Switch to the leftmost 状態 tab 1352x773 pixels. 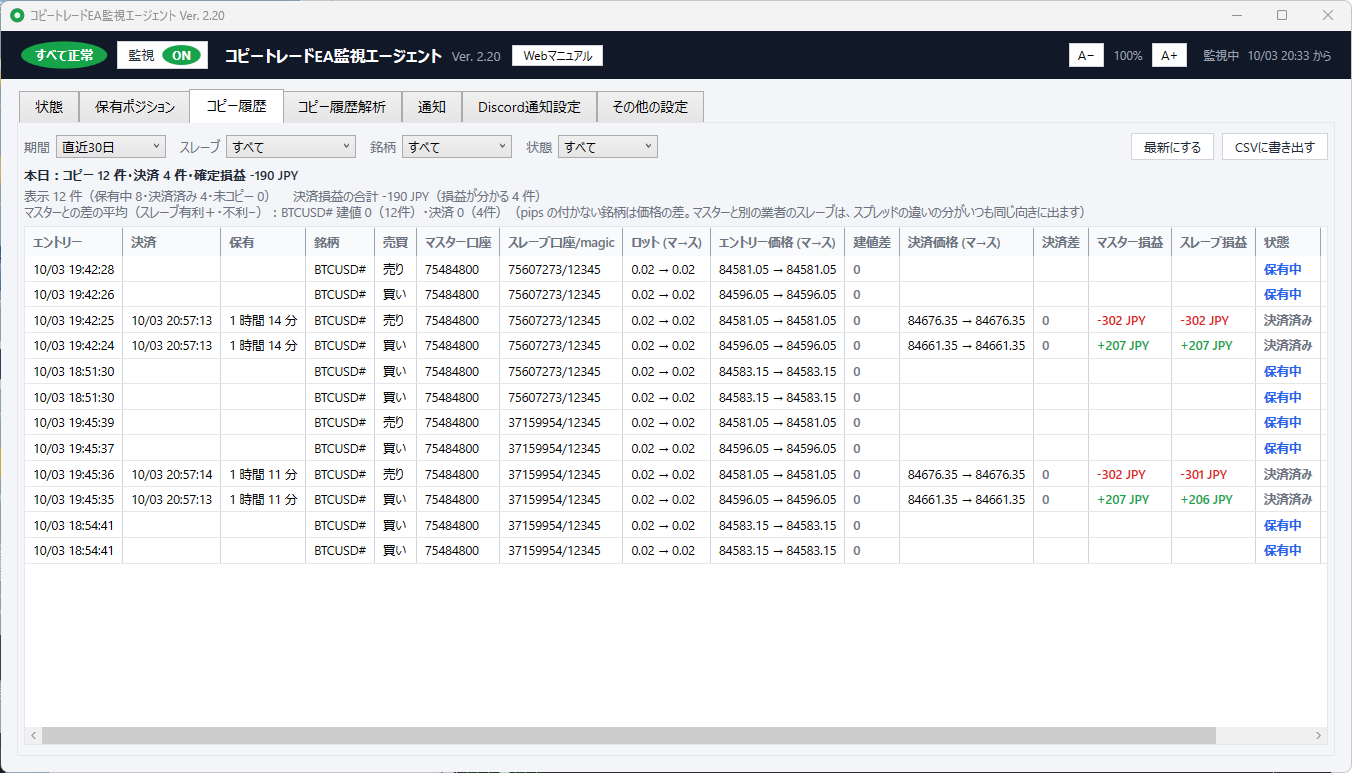[x=49, y=107]
